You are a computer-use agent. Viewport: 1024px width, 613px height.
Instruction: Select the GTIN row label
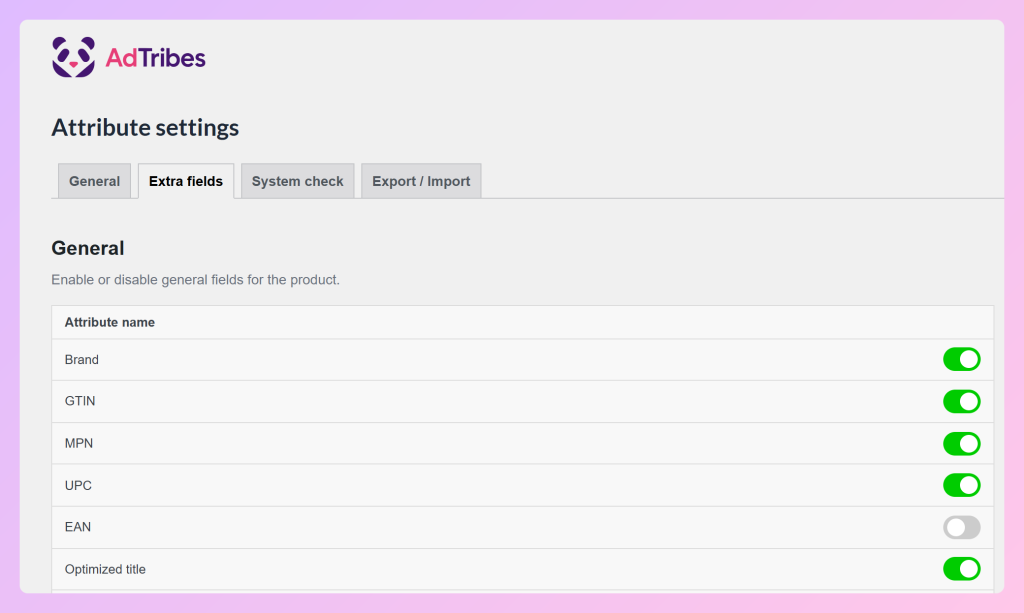[x=80, y=401]
